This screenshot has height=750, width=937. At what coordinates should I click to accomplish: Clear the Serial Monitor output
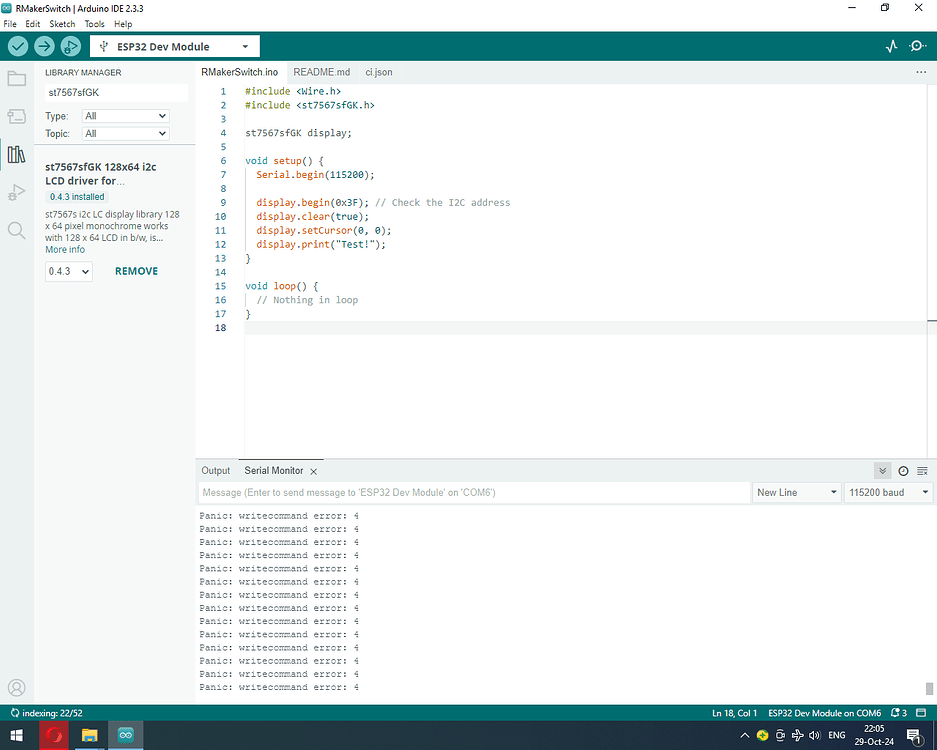coord(922,471)
